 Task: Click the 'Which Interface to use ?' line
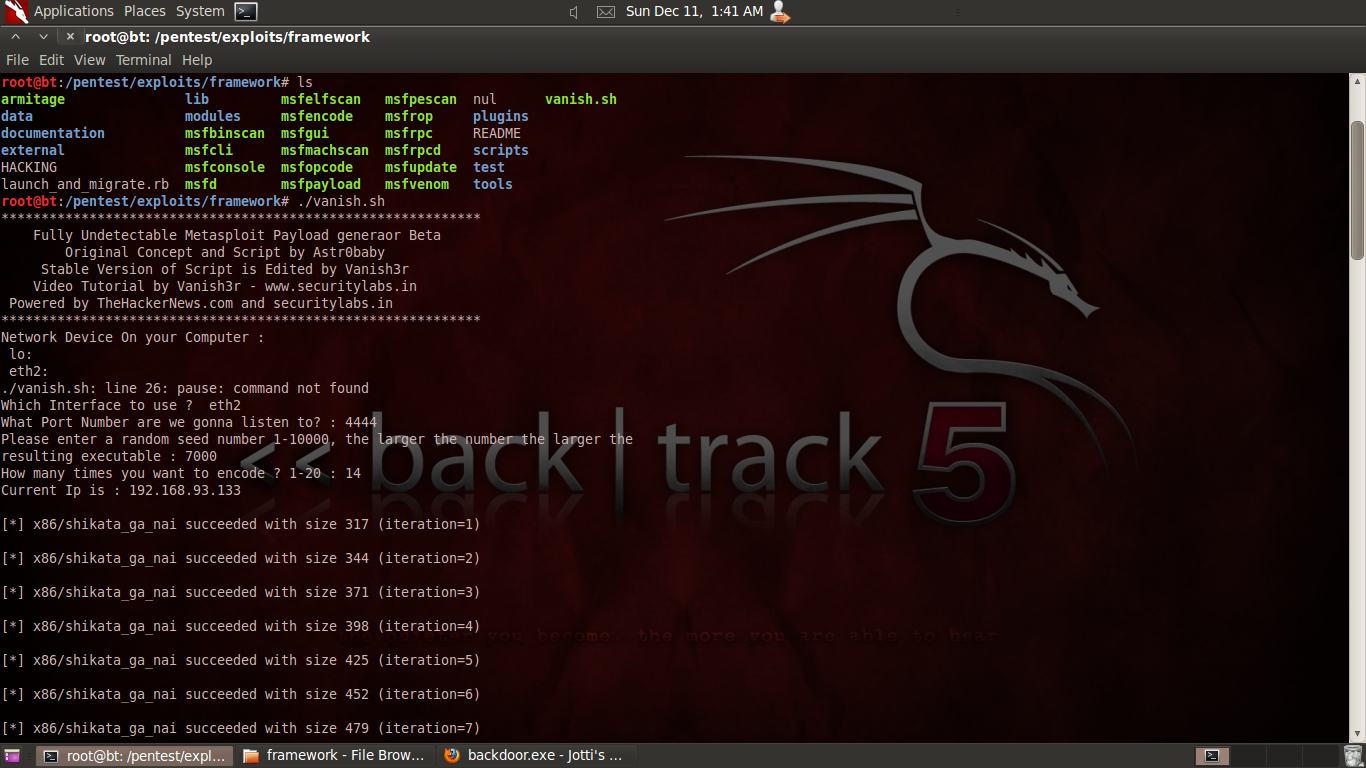coord(121,405)
